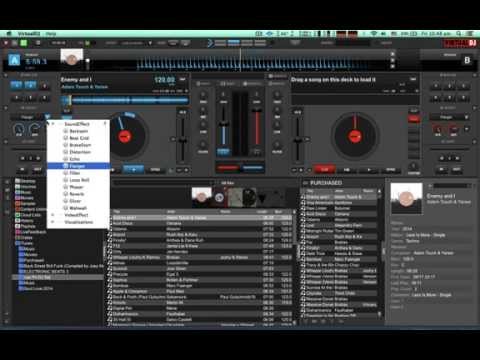480x360 pixels.
Task: Click PURCHASED side list header
Action: tap(326, 183)
